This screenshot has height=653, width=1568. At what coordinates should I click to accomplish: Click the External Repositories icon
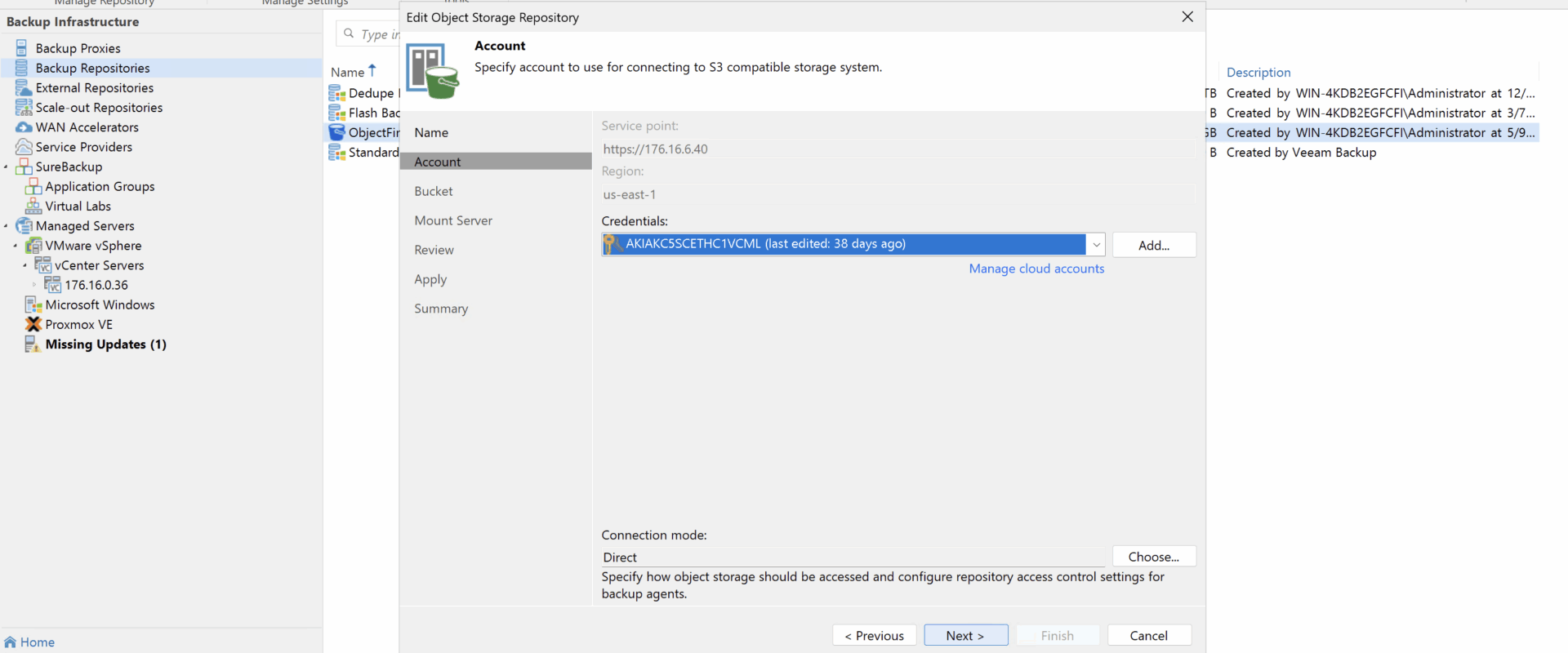[x=24, y=87]
